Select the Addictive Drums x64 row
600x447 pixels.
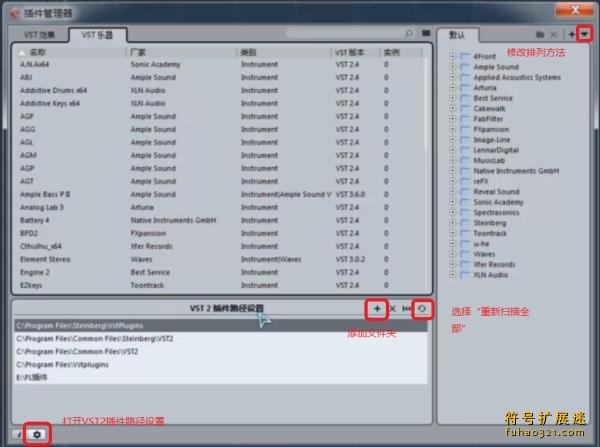click(x=220, y=90)
